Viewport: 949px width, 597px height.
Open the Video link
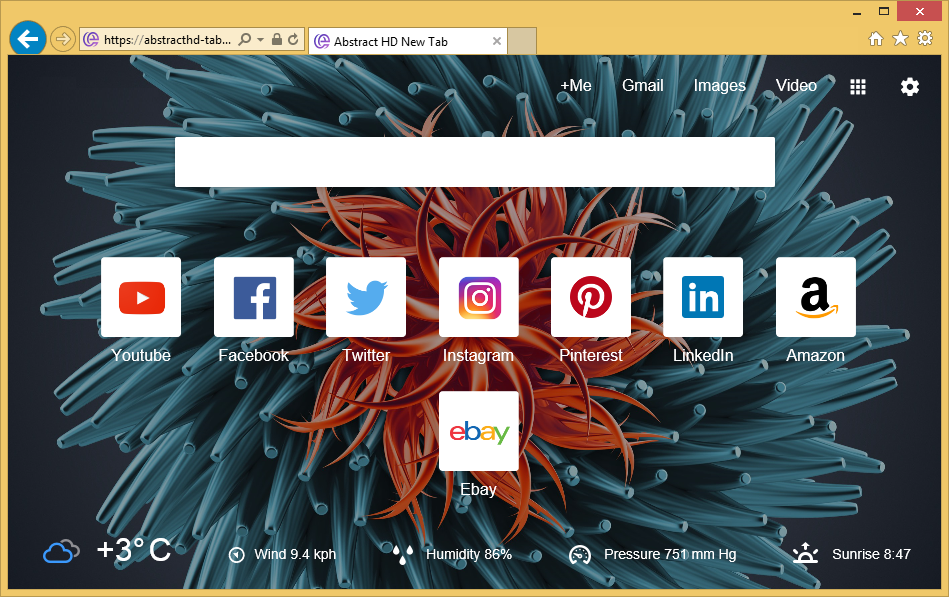point(797,86)
